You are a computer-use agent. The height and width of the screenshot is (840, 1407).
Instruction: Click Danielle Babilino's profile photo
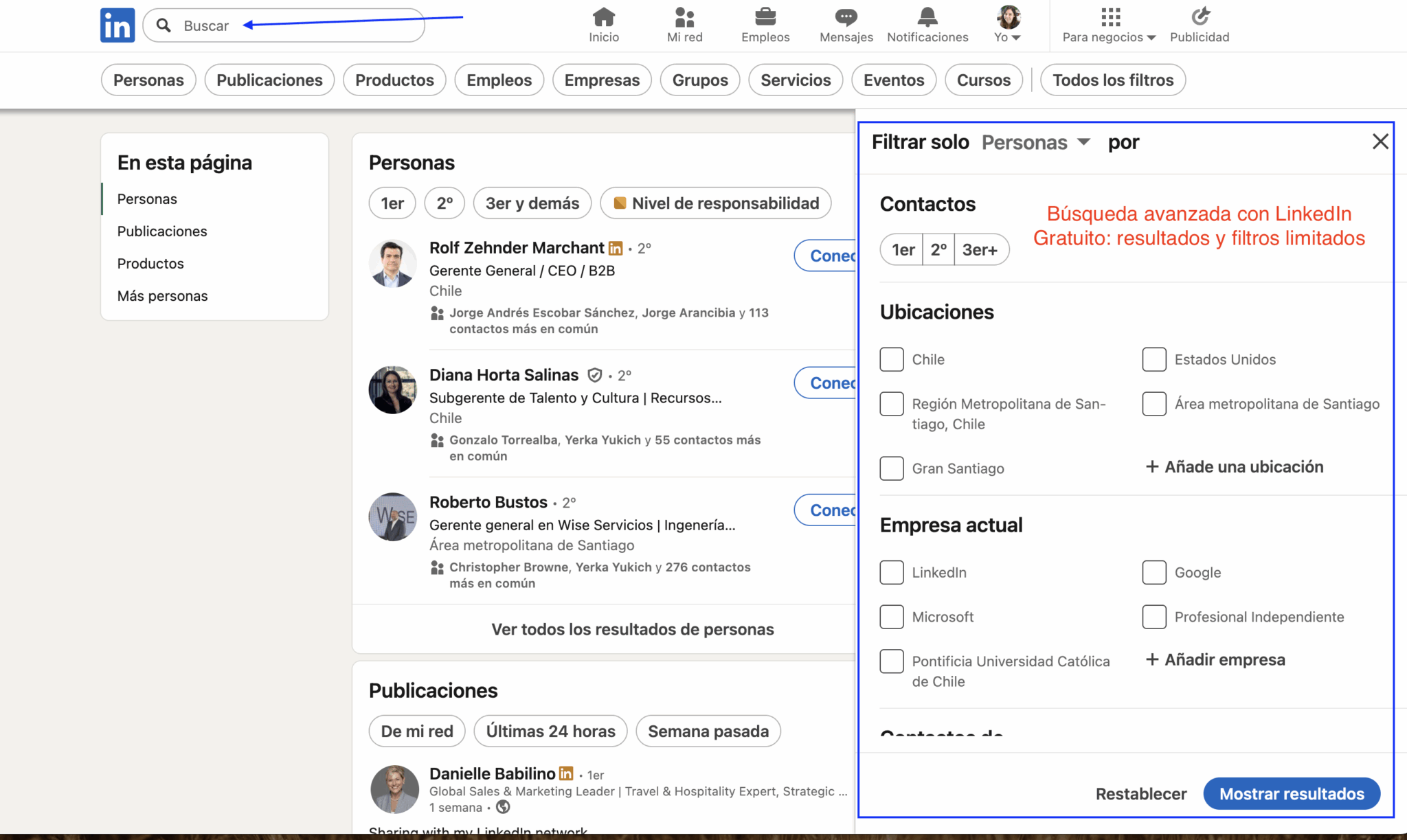point(395,789)
